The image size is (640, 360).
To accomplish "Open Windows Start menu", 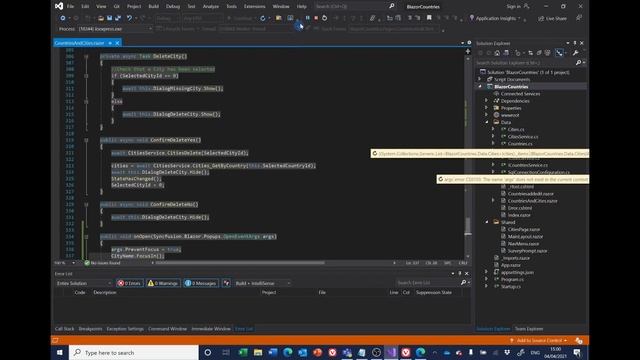I will coord(60,352).
